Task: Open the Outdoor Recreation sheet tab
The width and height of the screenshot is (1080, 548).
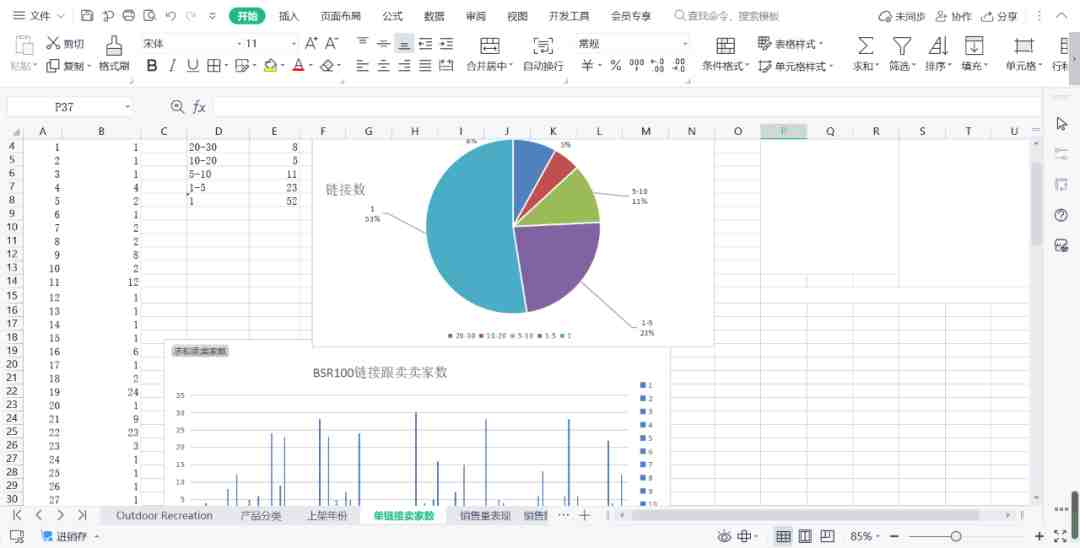Action: click(x=164, y=516)
